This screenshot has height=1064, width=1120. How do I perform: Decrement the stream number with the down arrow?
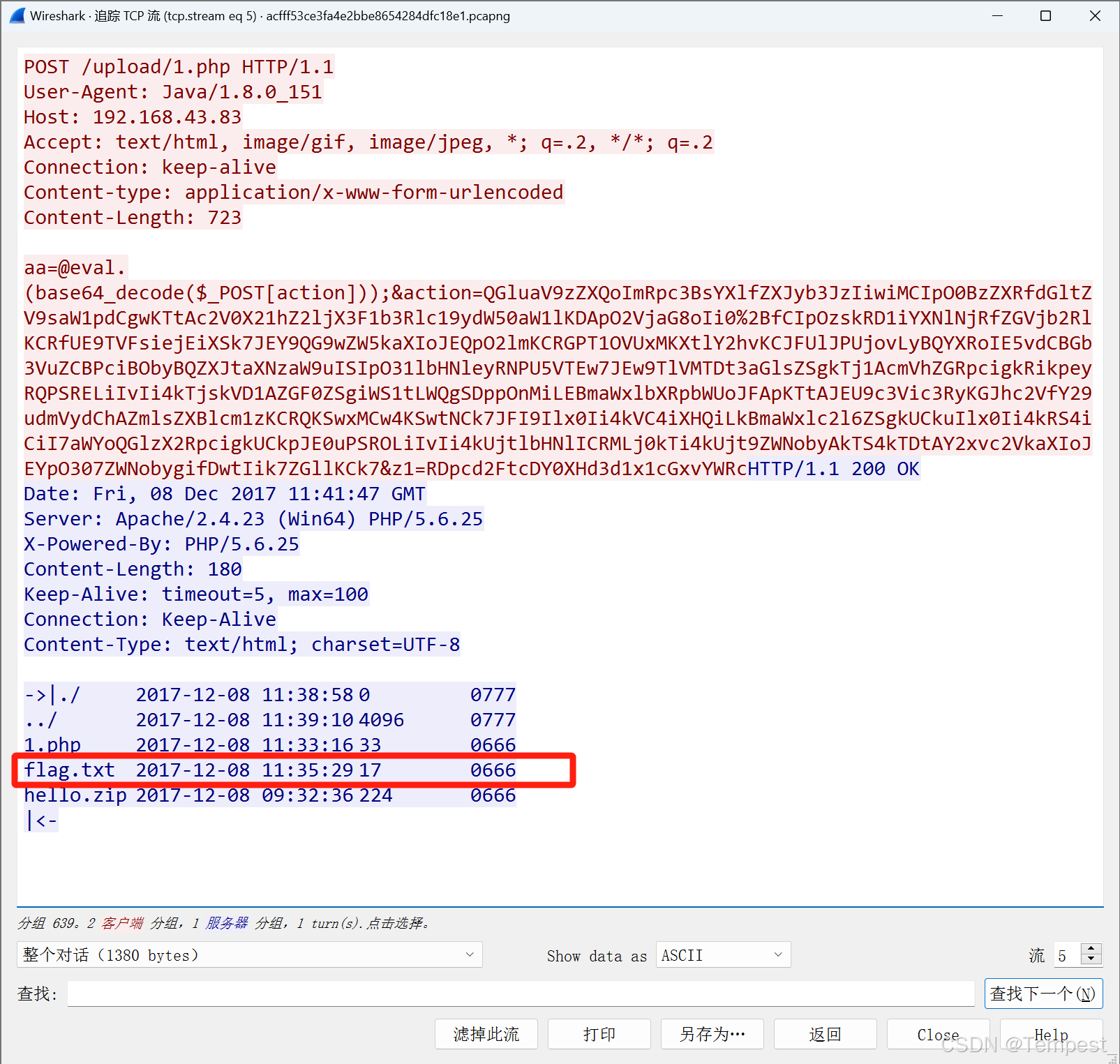click(x=1089, y=960)
